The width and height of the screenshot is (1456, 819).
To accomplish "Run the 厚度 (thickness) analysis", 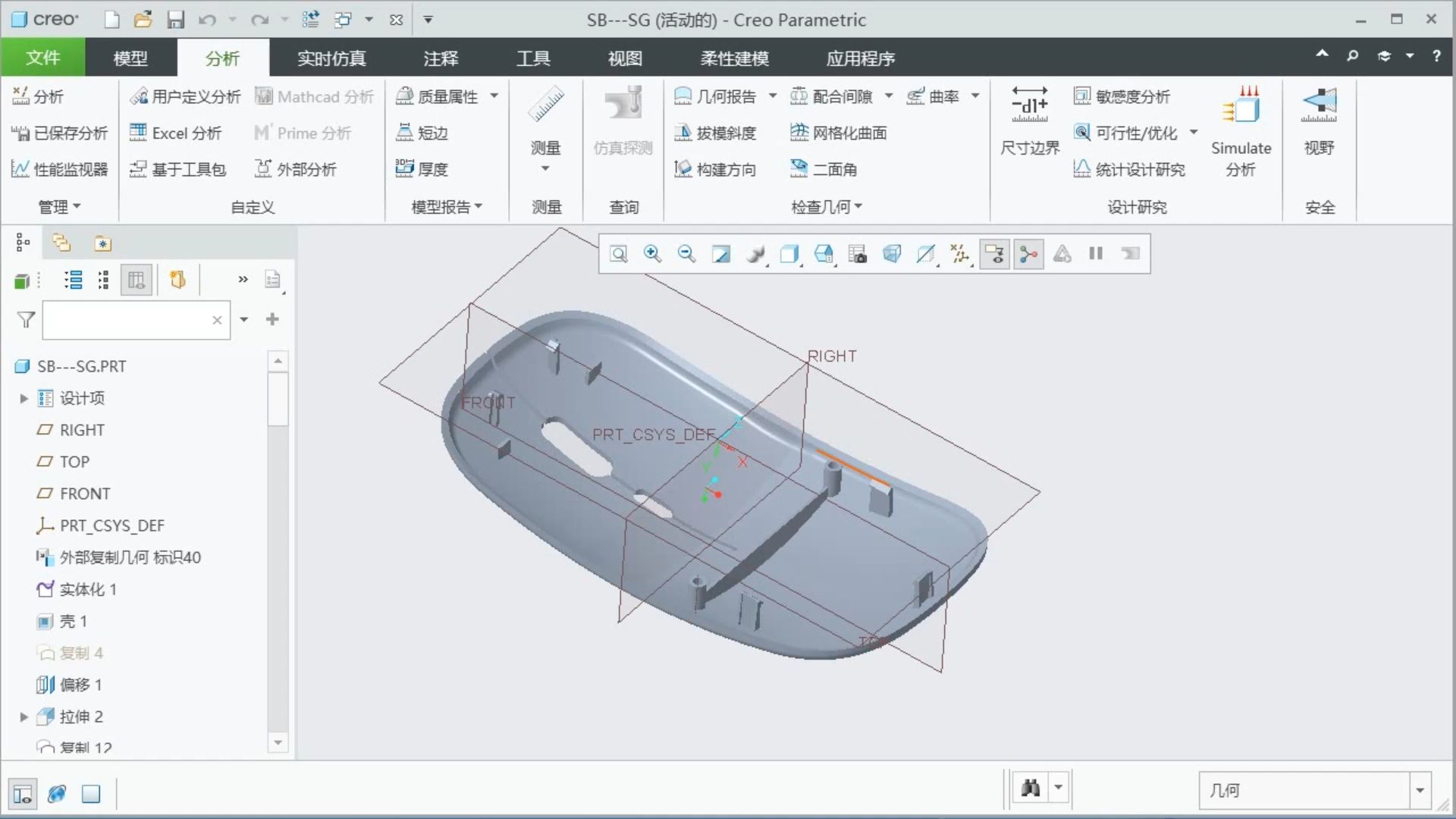I will click(424, 169).
